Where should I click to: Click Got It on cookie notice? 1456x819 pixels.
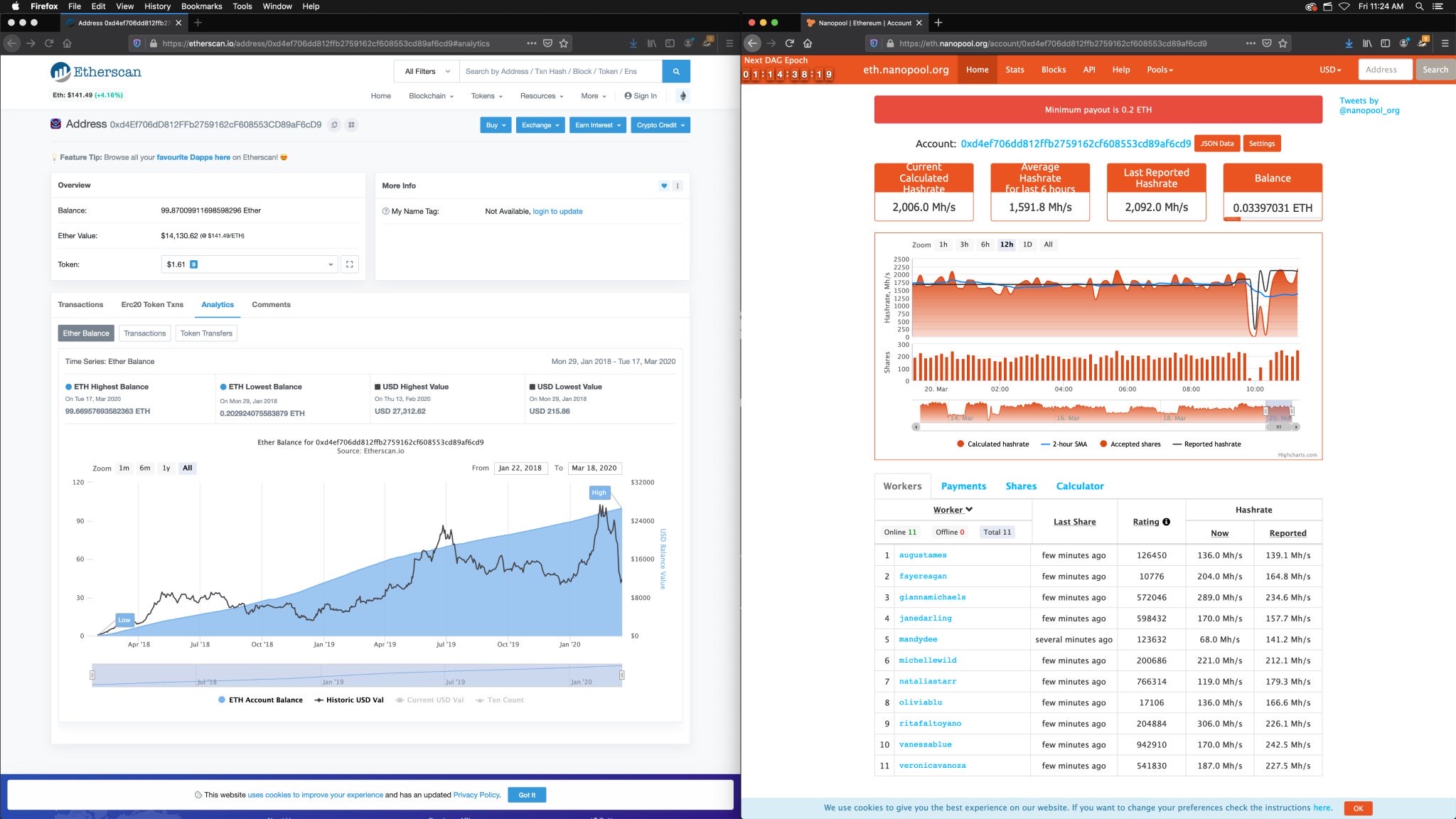click(527, 795)
